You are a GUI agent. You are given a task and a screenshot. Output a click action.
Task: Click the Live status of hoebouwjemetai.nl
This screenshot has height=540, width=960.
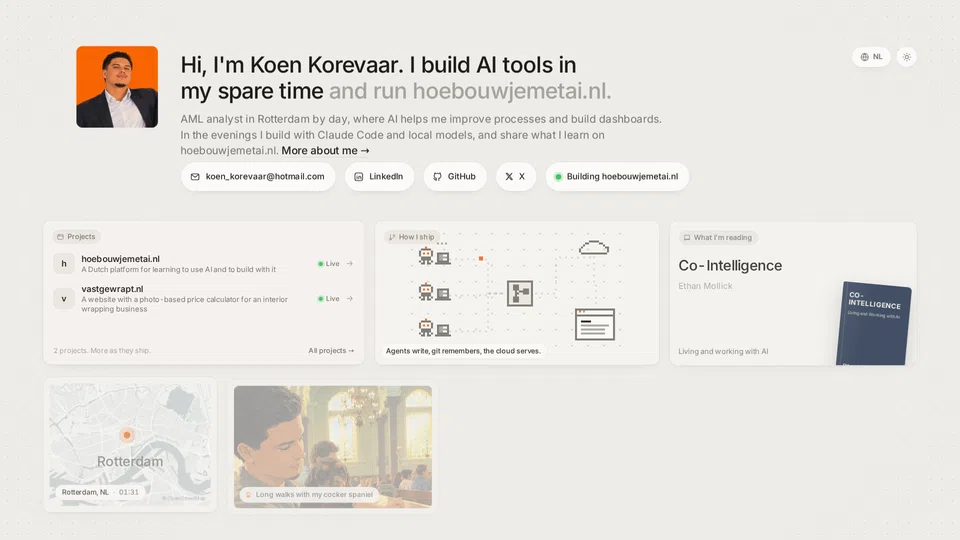328,264
